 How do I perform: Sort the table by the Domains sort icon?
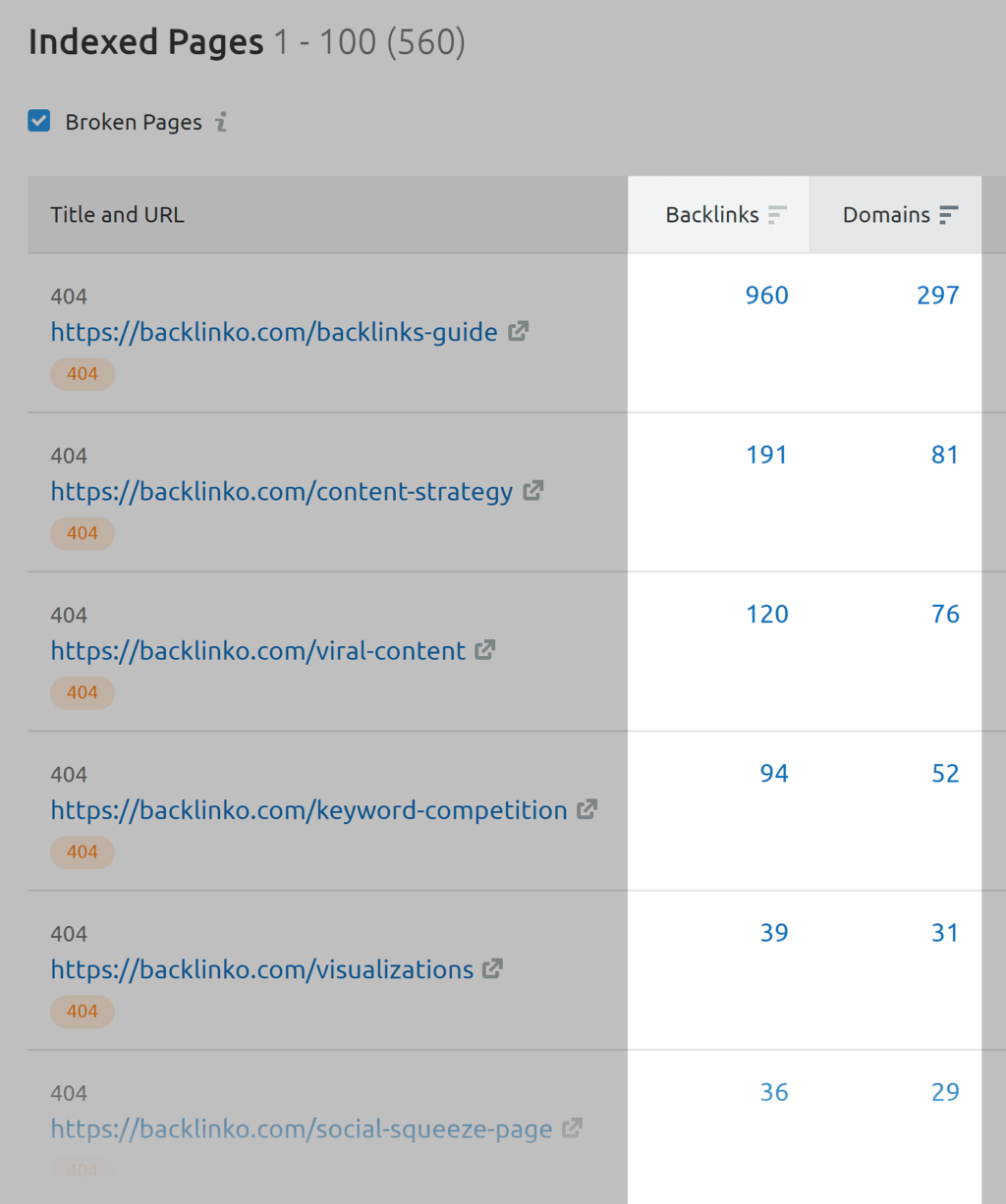pos(949,214)
